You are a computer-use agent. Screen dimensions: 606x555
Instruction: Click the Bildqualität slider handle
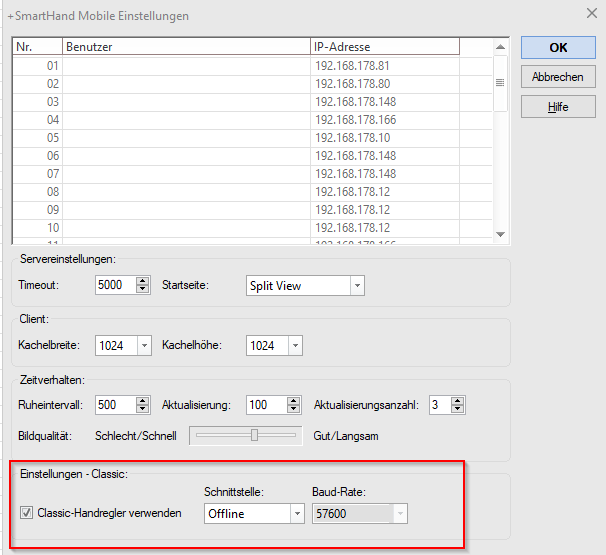coord(255,435)
